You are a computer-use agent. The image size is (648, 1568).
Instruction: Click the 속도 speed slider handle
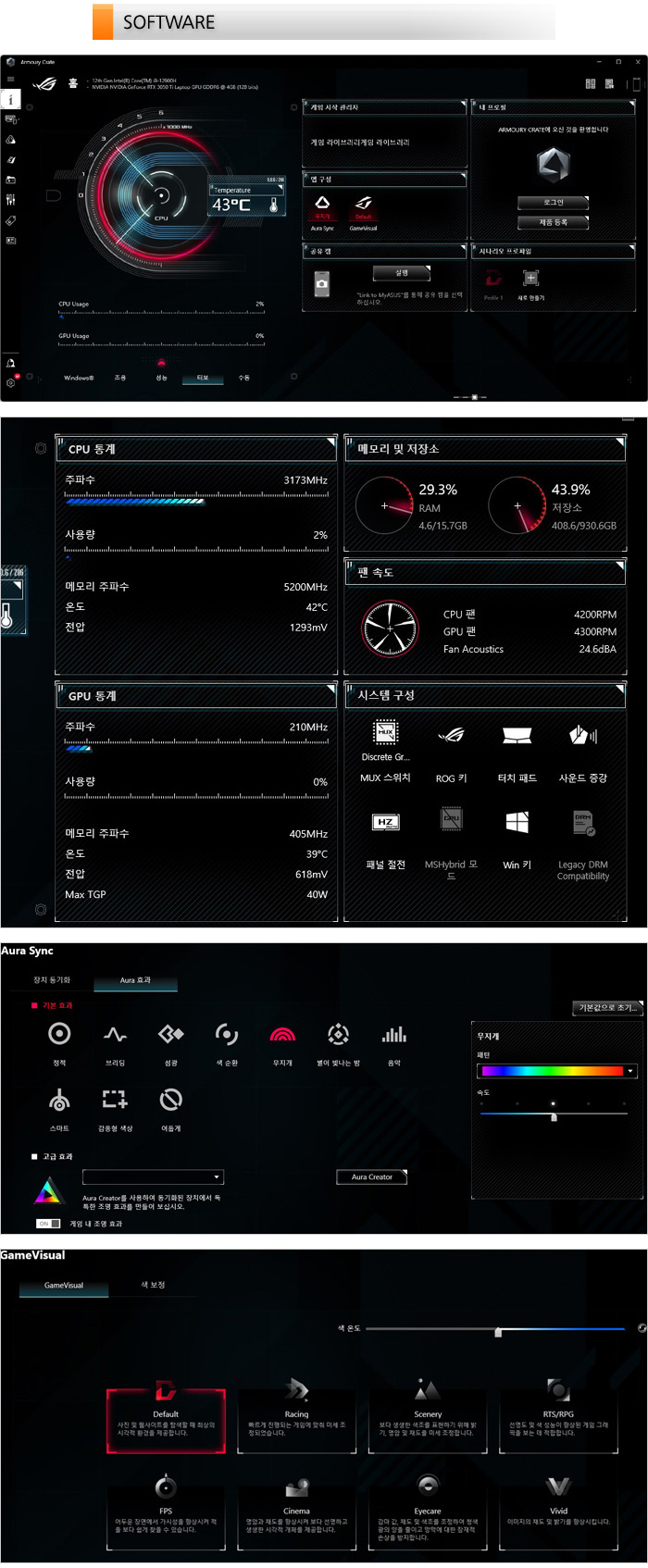[x=554, y=1117]
